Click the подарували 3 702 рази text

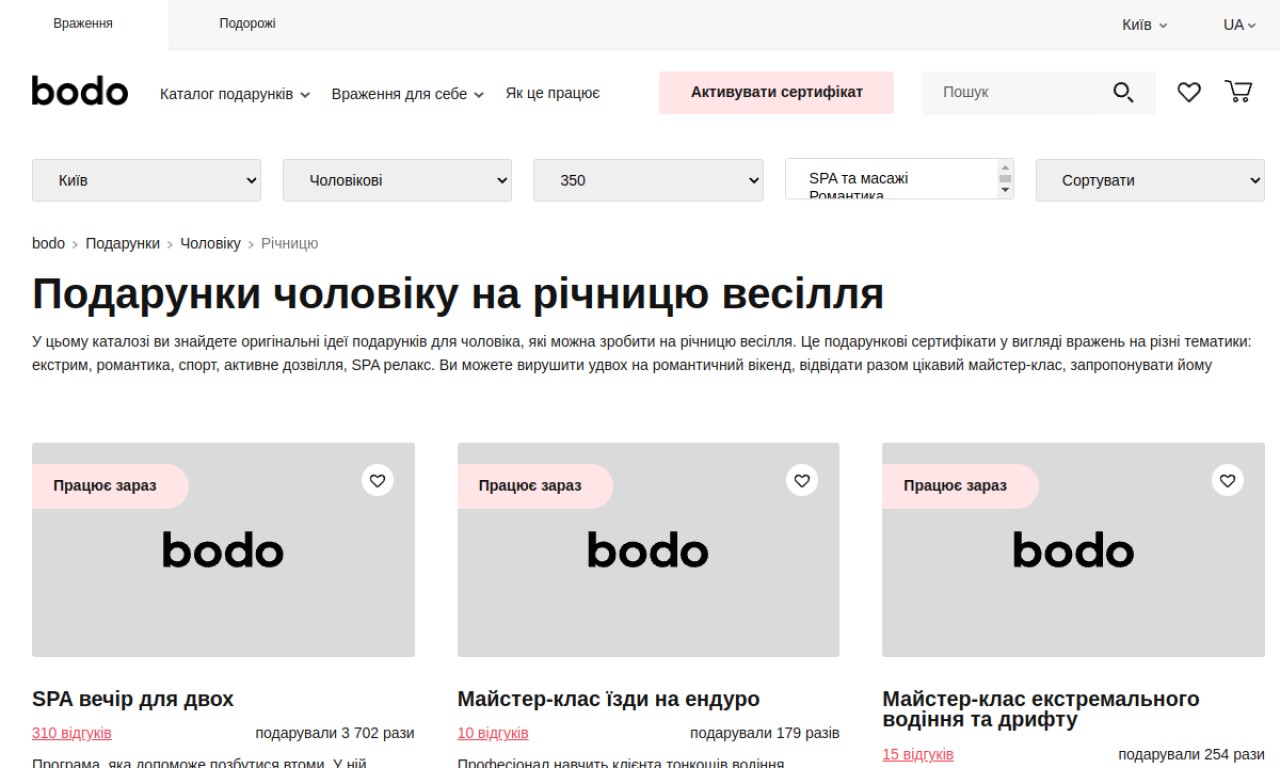pos(335,733)
